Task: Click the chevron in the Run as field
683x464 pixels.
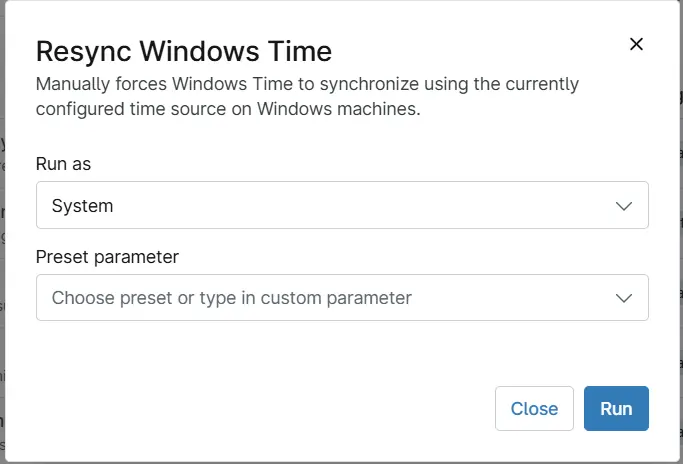Action: pos(624,206)
